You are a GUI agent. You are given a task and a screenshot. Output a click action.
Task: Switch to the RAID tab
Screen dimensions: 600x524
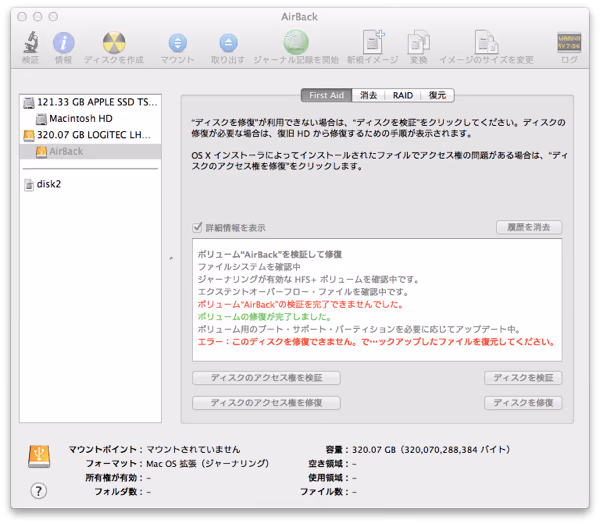(403, 95)
